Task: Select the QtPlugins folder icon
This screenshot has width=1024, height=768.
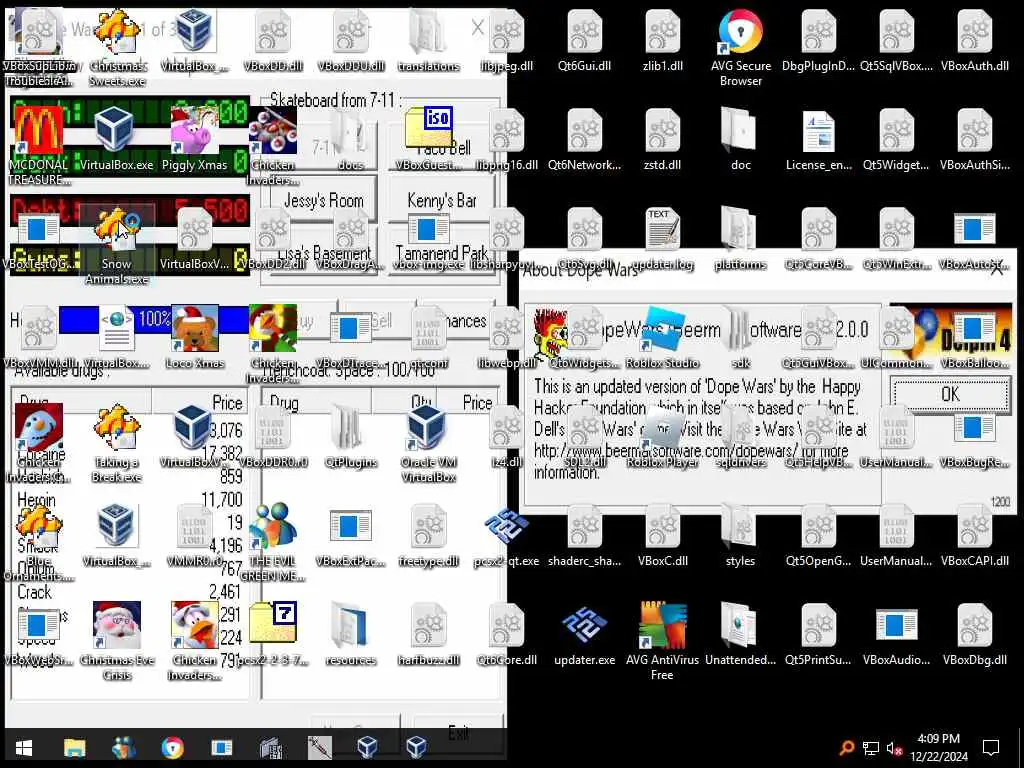Action: (x=351, y=436)
